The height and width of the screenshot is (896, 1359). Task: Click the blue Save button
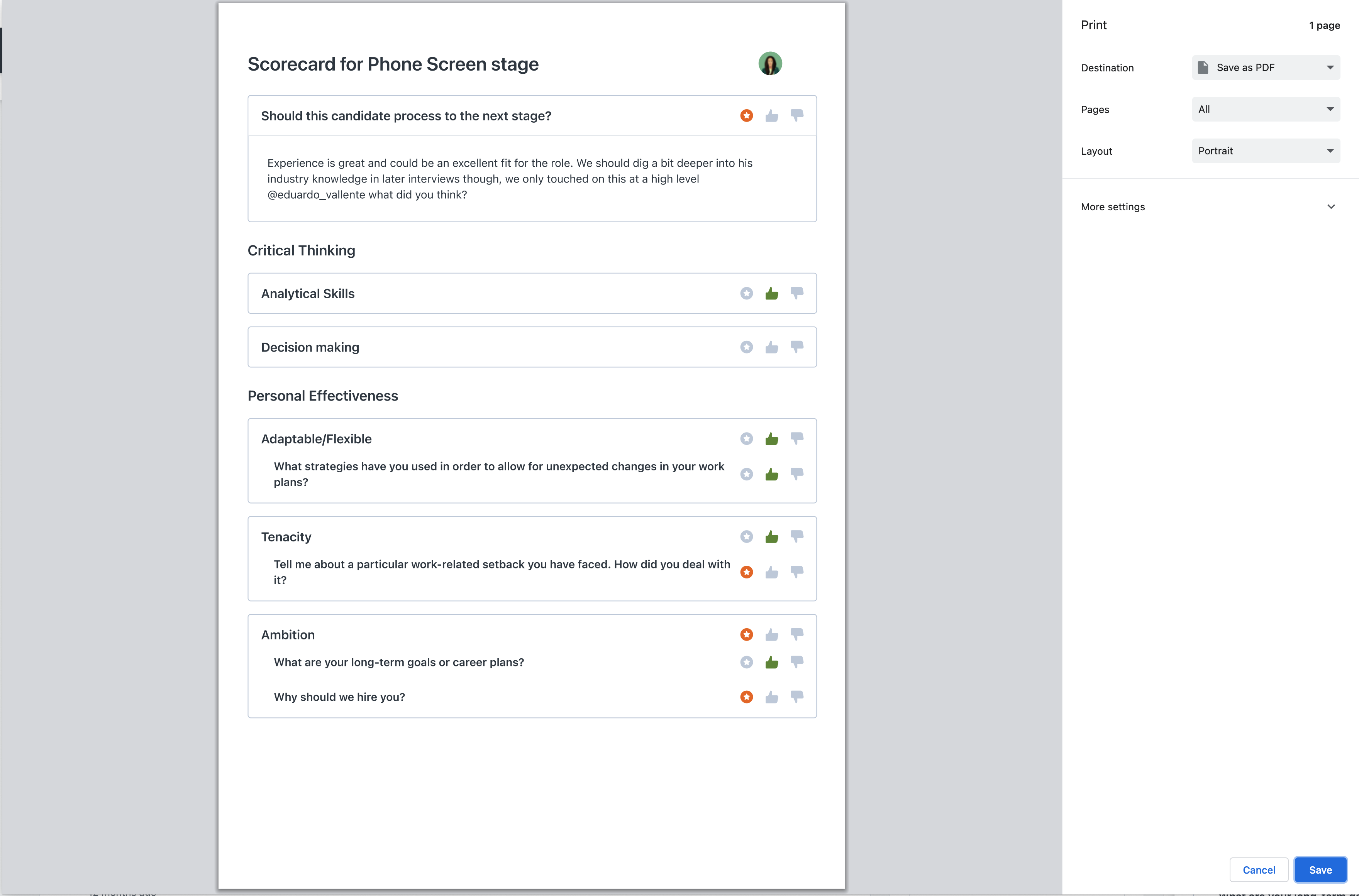click(1320, 870)
